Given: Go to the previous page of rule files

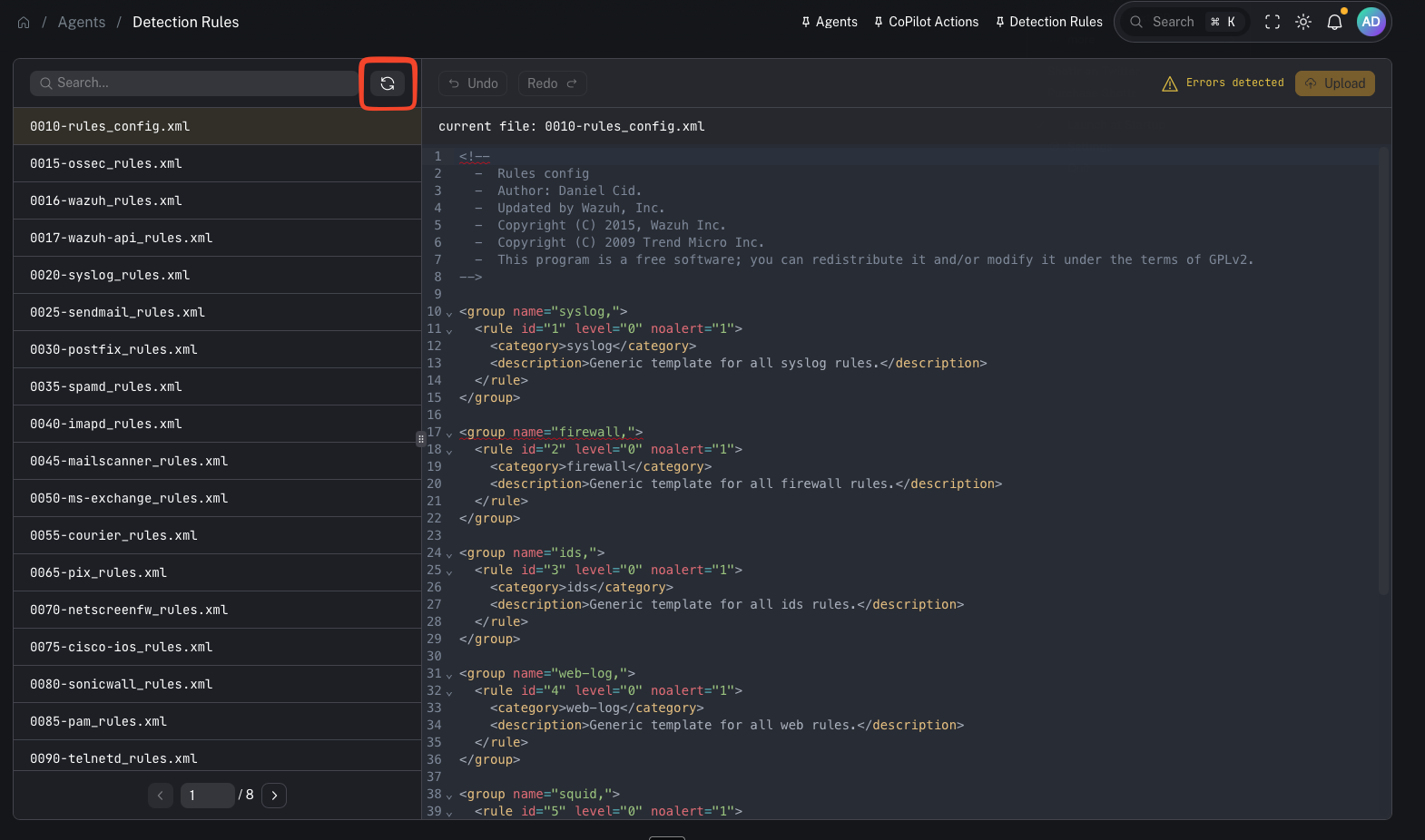Looking at the screenshot, I should pos(161,796).
